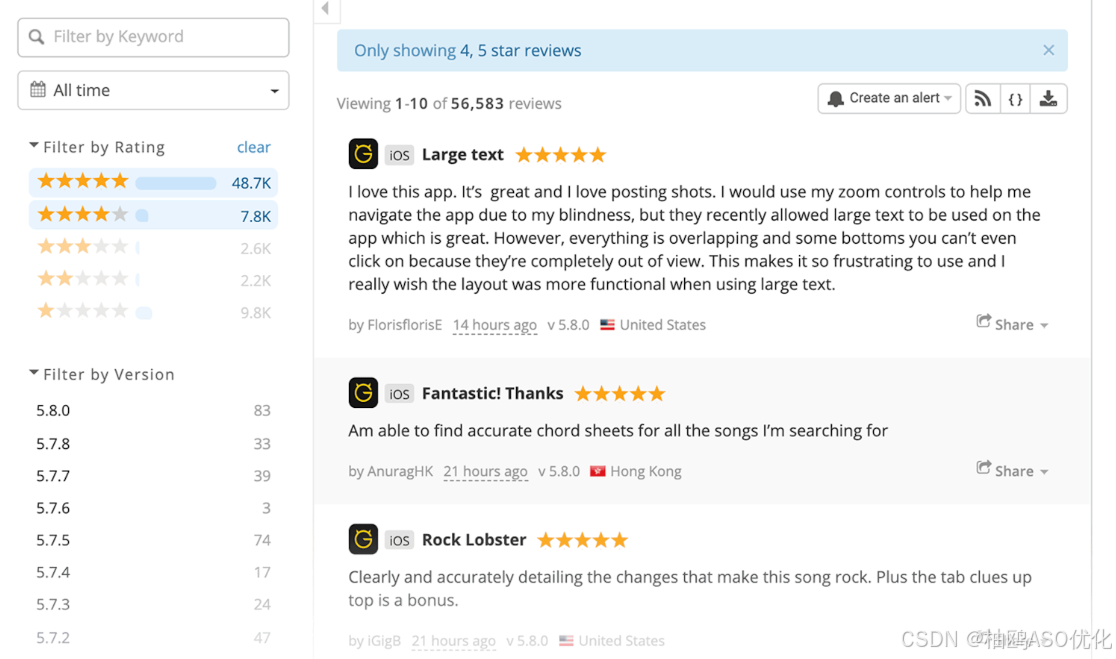Open the Create an alert dropdown
This screenshot has width=1116, height=659.
[889, 98]
